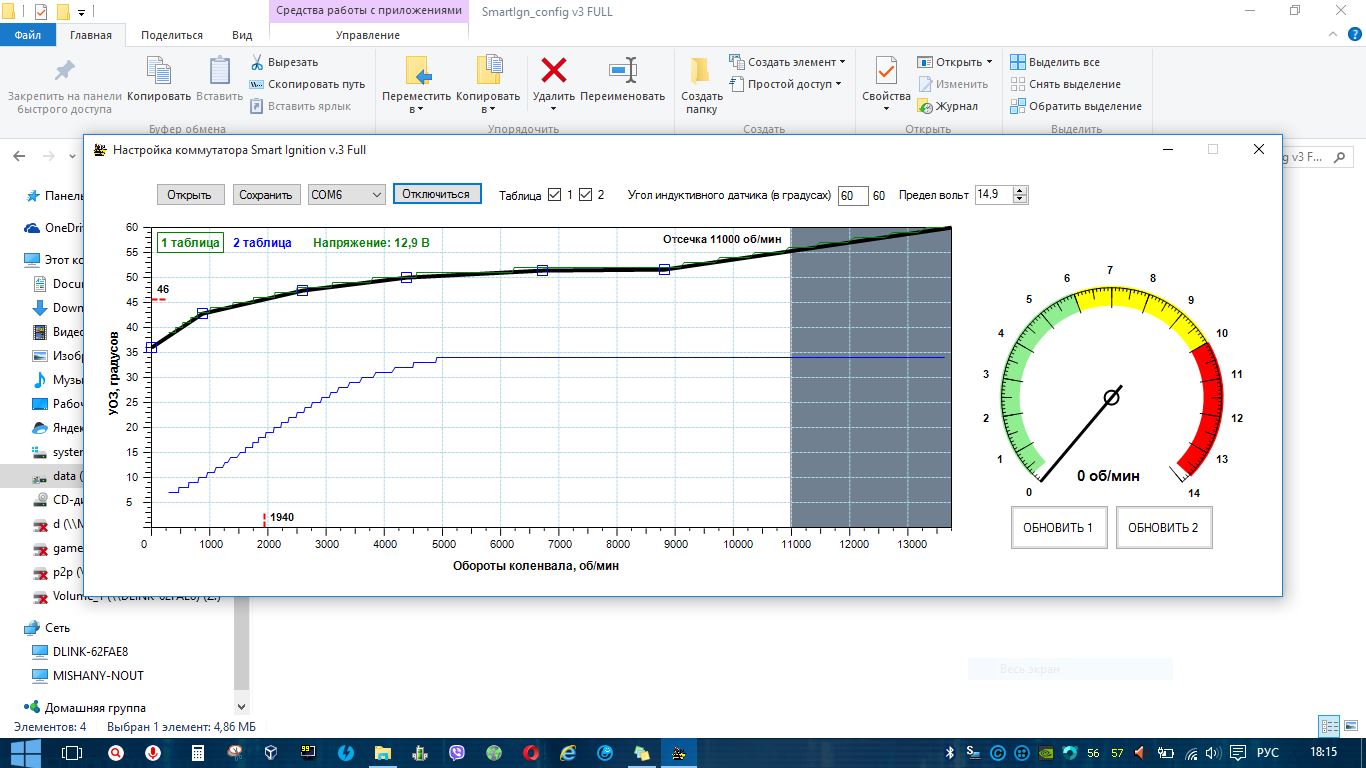Click the Bluetooth tray icon

click(x=951, y=753)
